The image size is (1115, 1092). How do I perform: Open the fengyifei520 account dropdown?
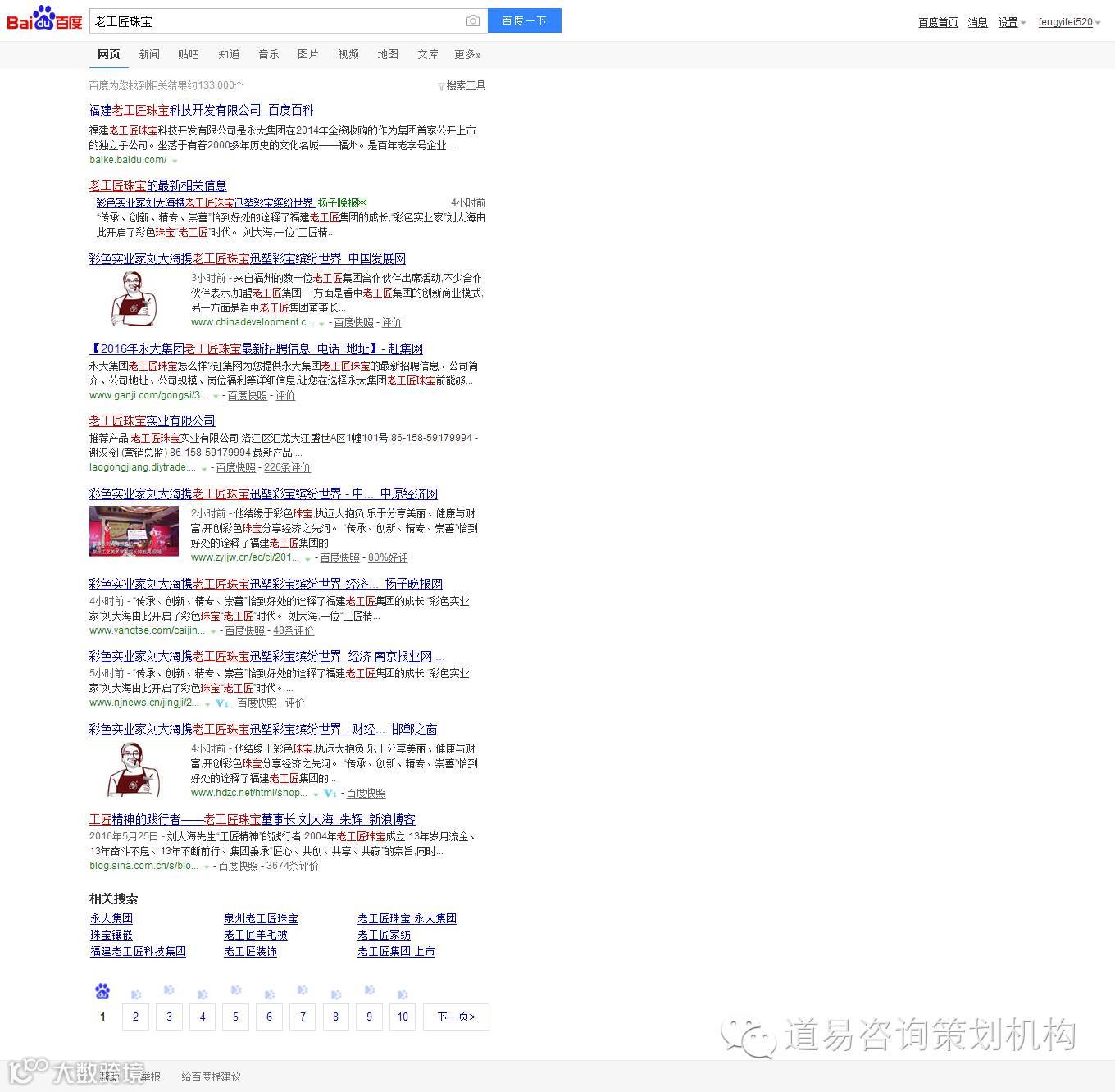[1069, 22]
